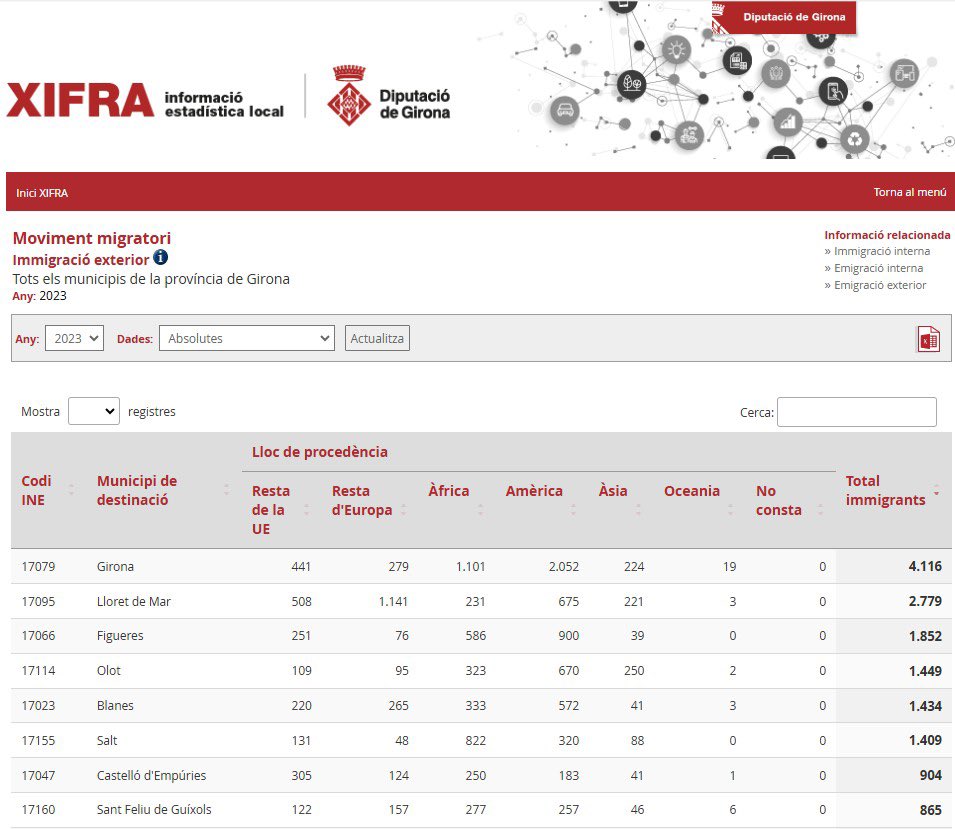Select the Figueres municipality cell
This screenshot has width=955, height=829.
120,636
